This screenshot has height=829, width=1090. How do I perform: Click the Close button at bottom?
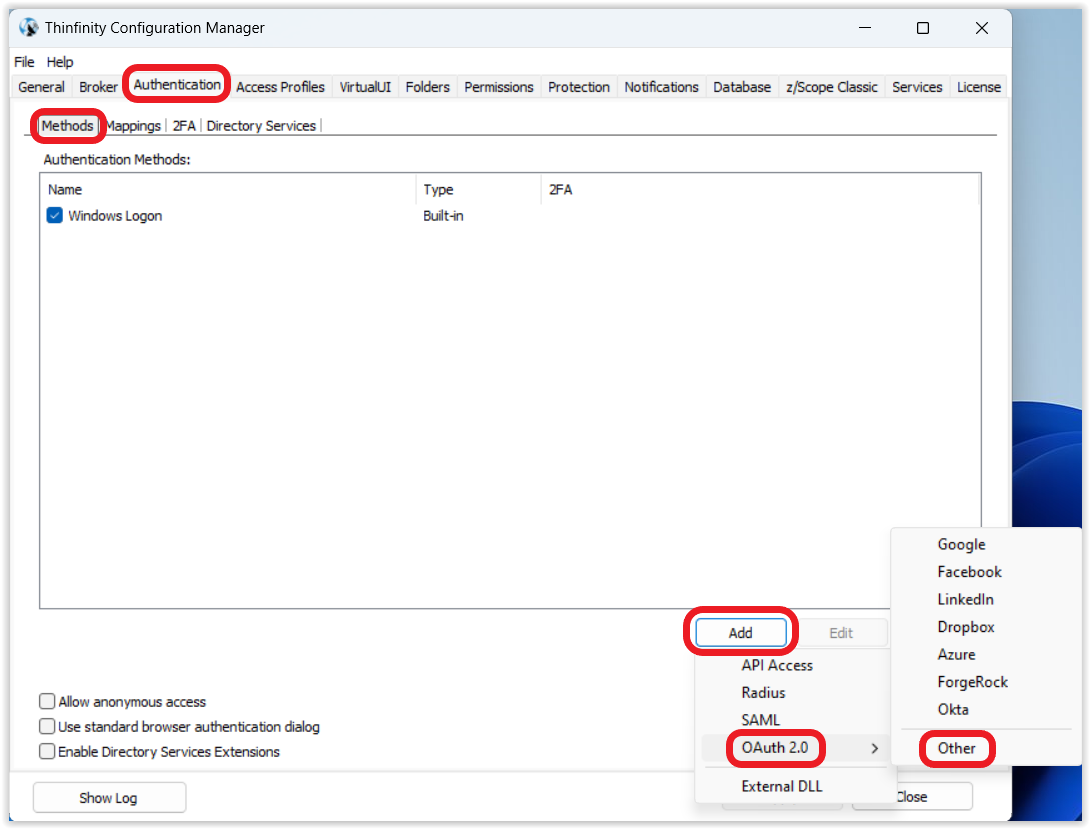[x=912, y=796]
